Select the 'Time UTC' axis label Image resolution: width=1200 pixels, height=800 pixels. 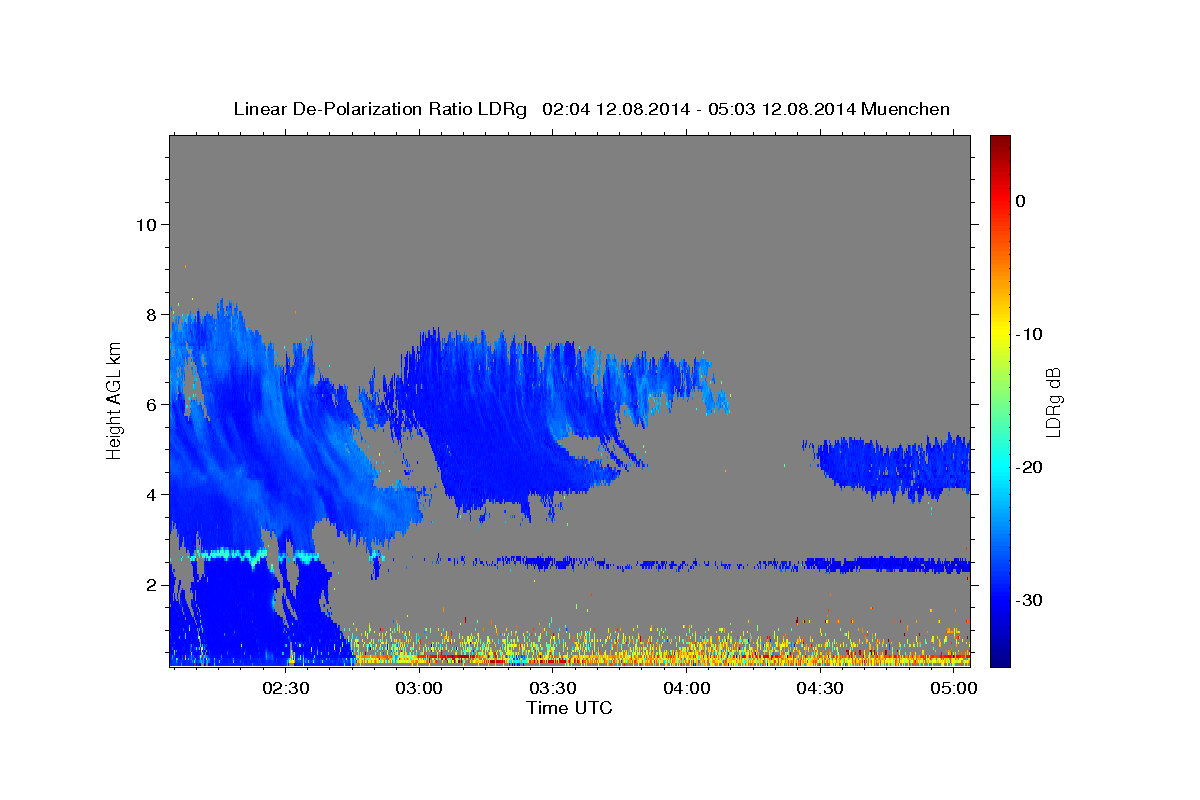coord(569,708)
